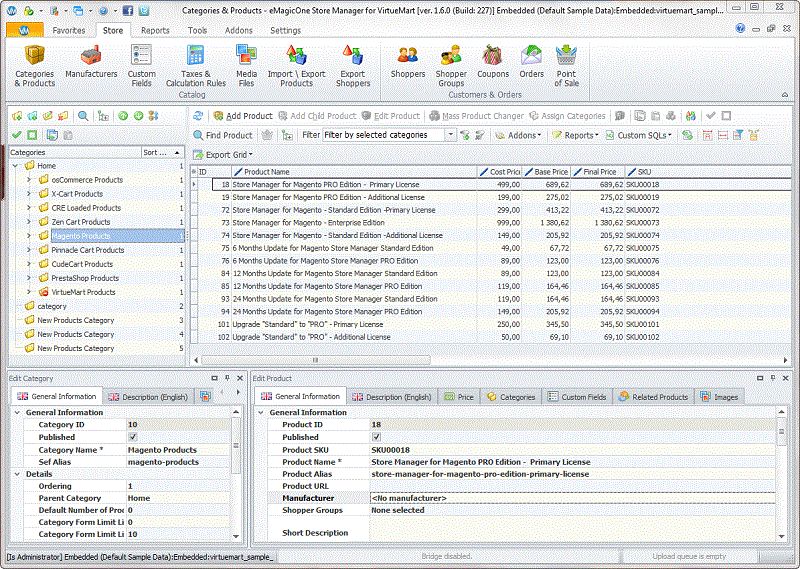Click the help icon in ribbon corner
800x569 pixels.
tap(740, 29)
